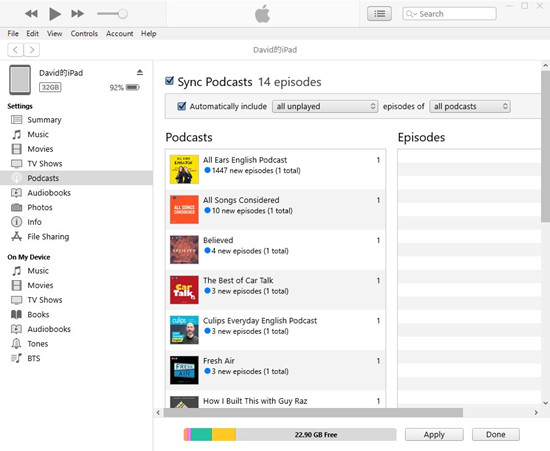
Task: Open Audiobooks under On My Device
Action: pyautogui.click(x=76, y=329)
